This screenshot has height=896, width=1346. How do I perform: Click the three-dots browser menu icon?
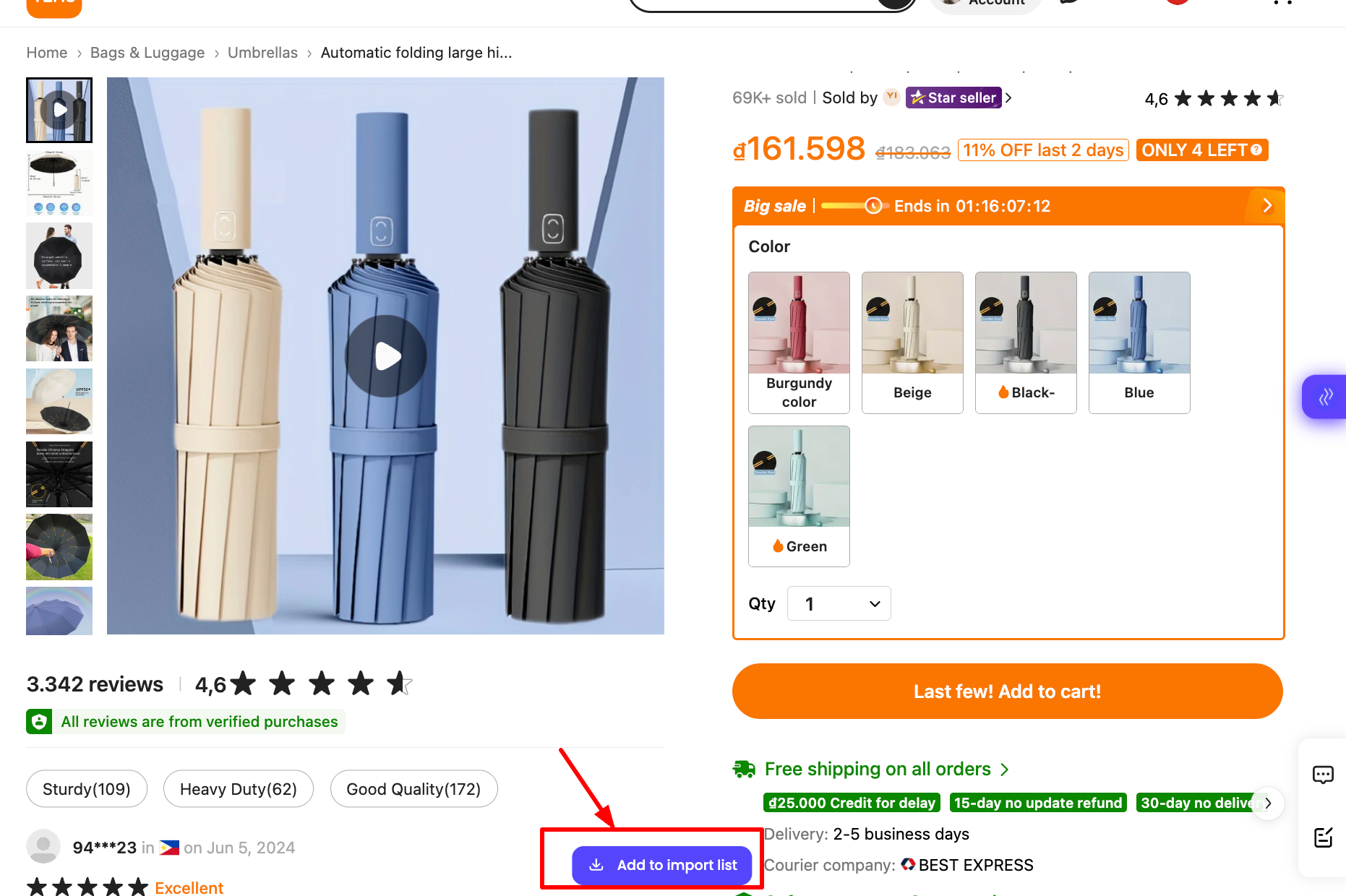click(x=1282, y=3)
